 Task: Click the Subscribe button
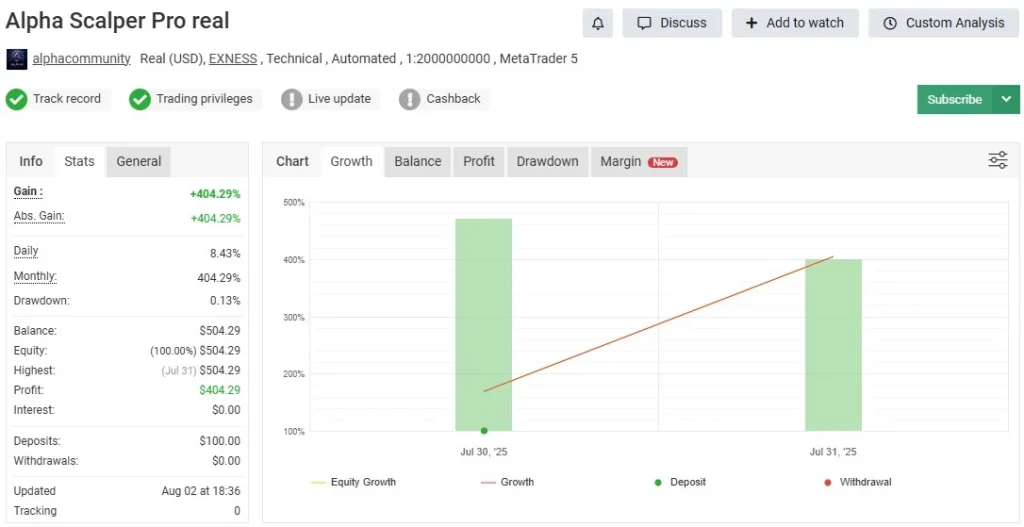[955, 99]
